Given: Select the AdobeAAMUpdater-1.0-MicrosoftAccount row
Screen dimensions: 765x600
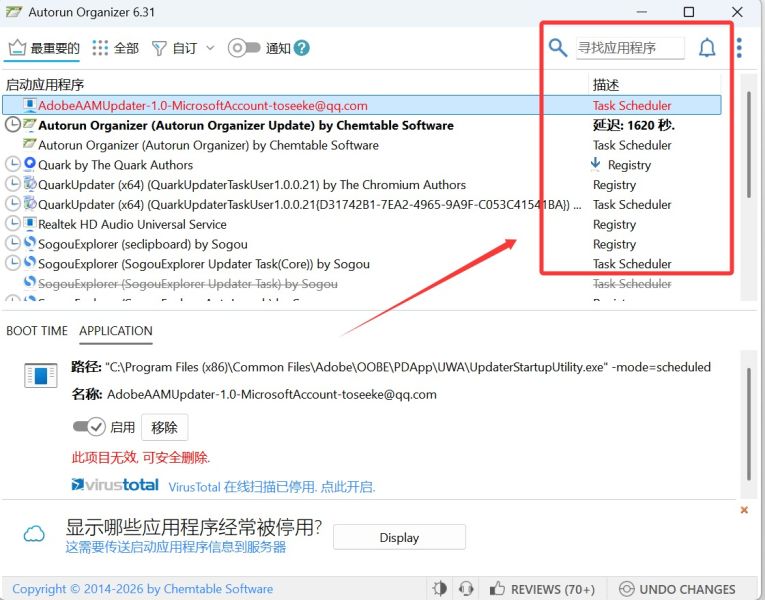Looking at the screenshot, I should point(362,105).
